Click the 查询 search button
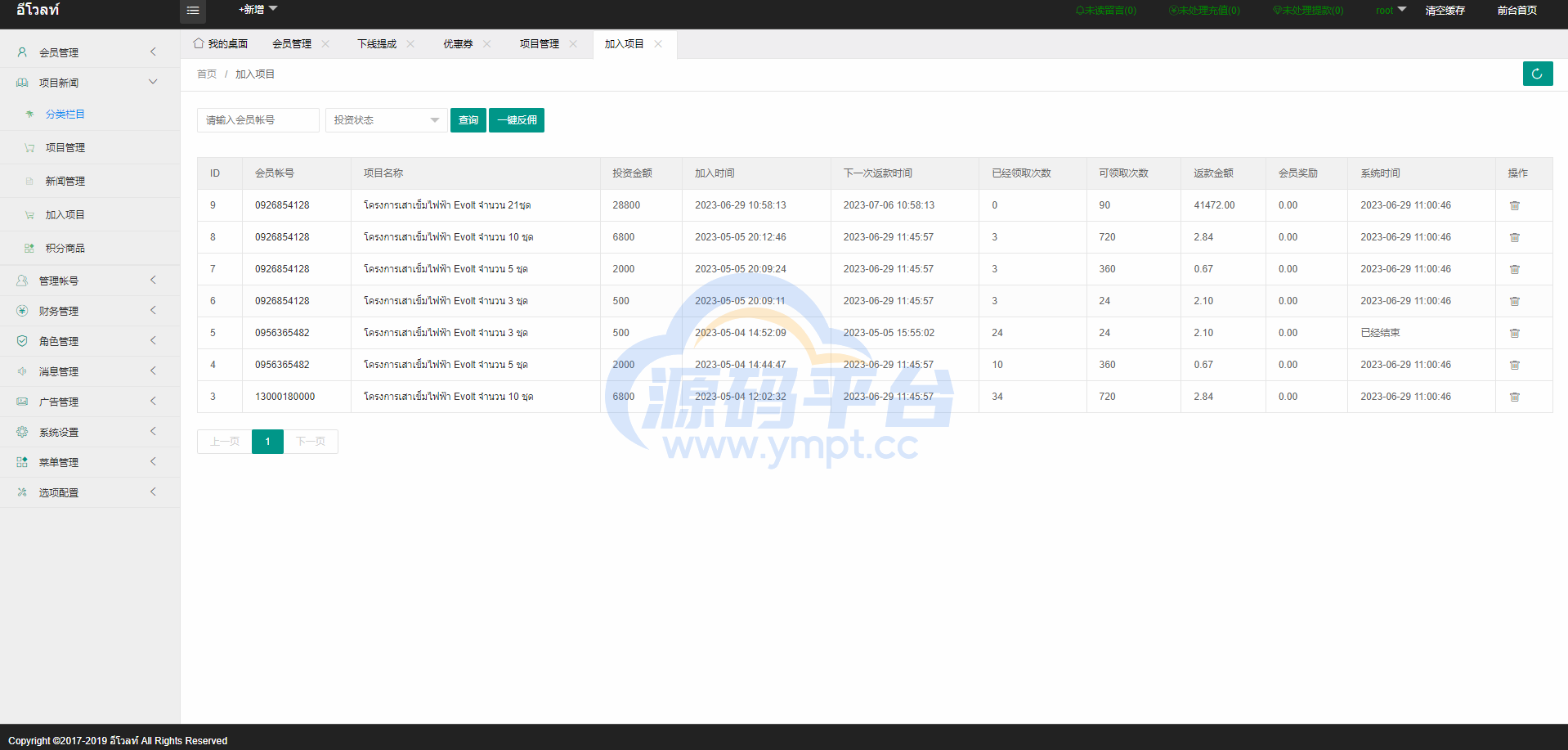 [x=468, y=120]
